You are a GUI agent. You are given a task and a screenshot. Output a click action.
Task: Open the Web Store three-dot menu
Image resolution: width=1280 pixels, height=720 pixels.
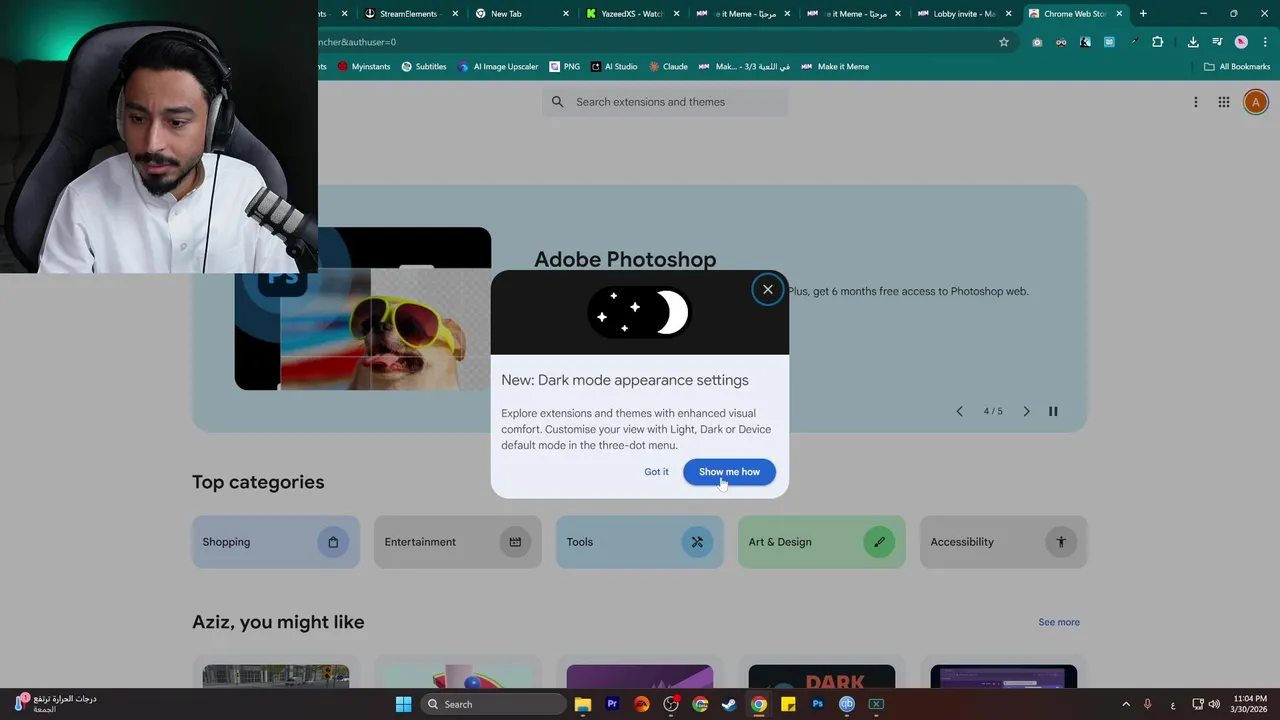1195,102
